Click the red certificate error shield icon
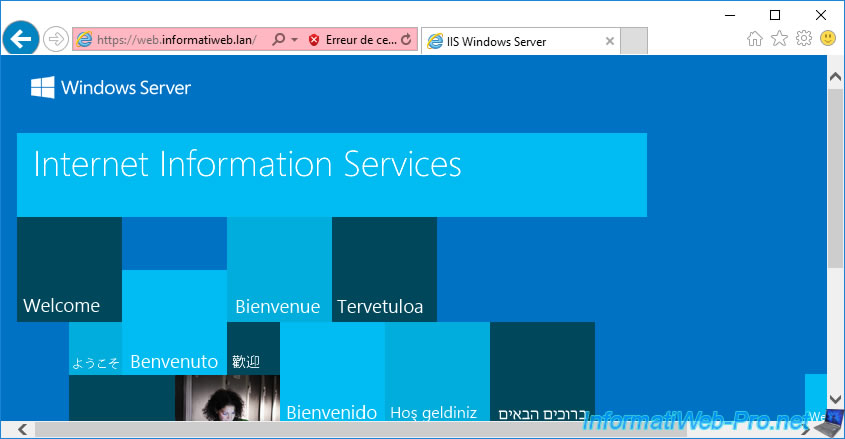Screen dimensions: 845x439 (x=314, y=40)
